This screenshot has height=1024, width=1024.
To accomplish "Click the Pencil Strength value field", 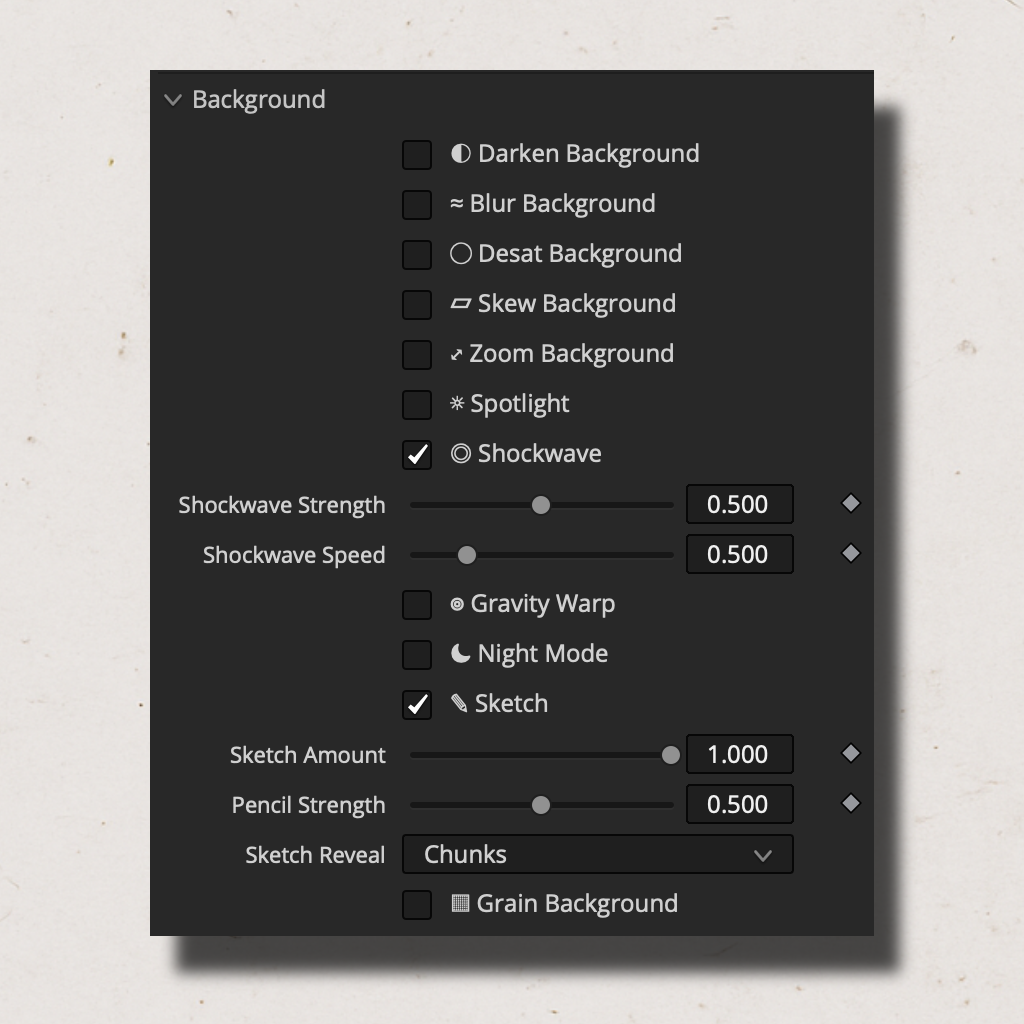I will tap(740, 805).
